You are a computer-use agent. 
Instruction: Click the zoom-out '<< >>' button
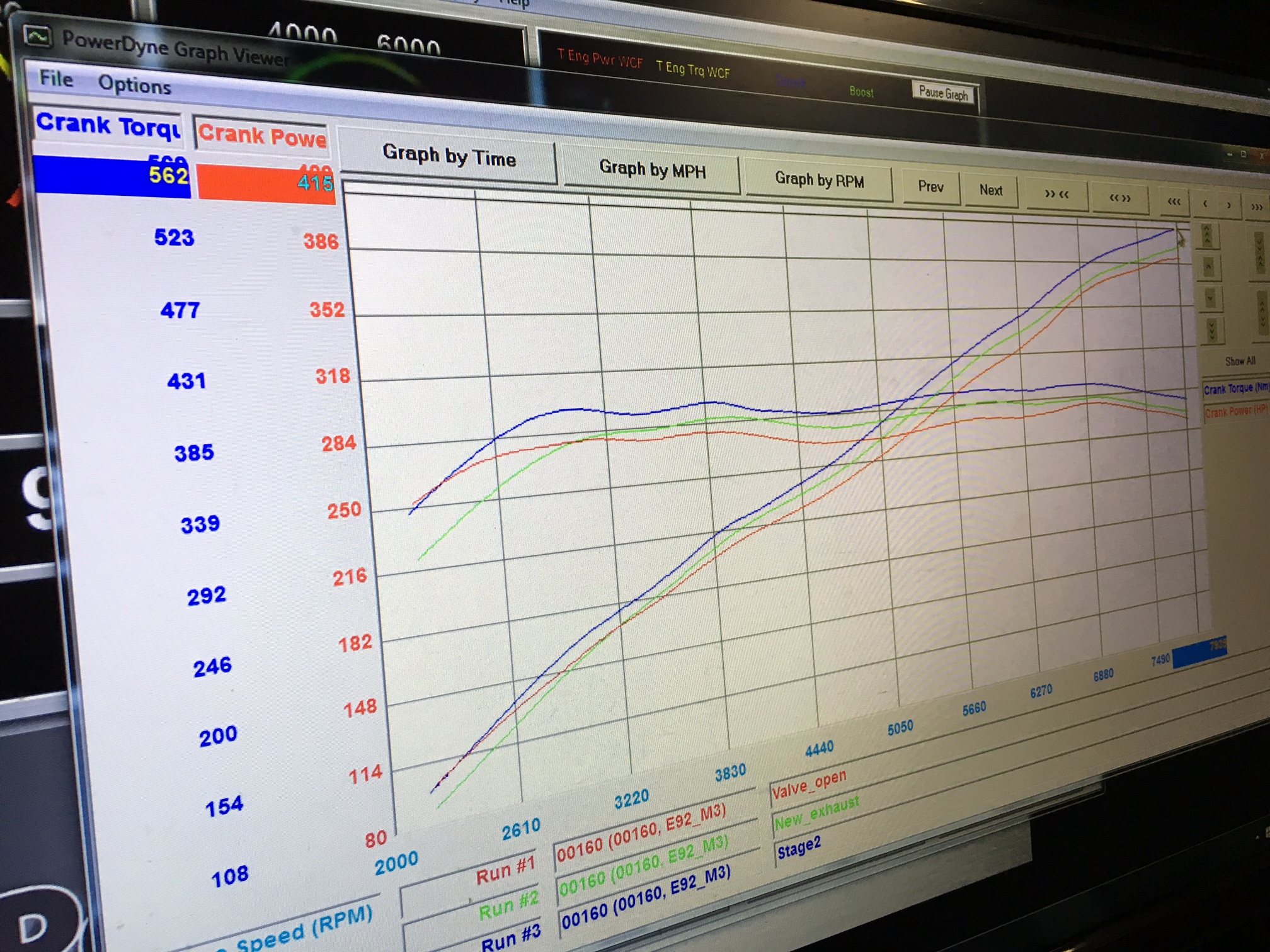coord(1119,199)
